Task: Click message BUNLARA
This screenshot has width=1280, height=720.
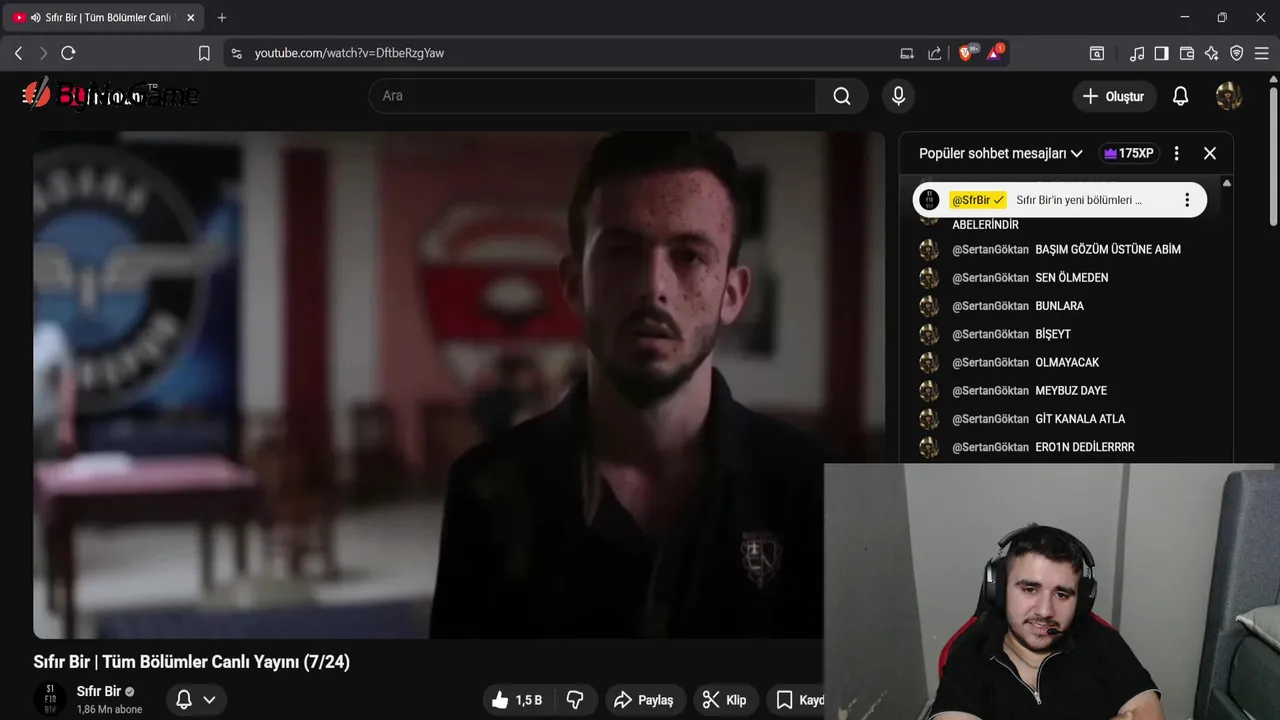Action: 1059,306
